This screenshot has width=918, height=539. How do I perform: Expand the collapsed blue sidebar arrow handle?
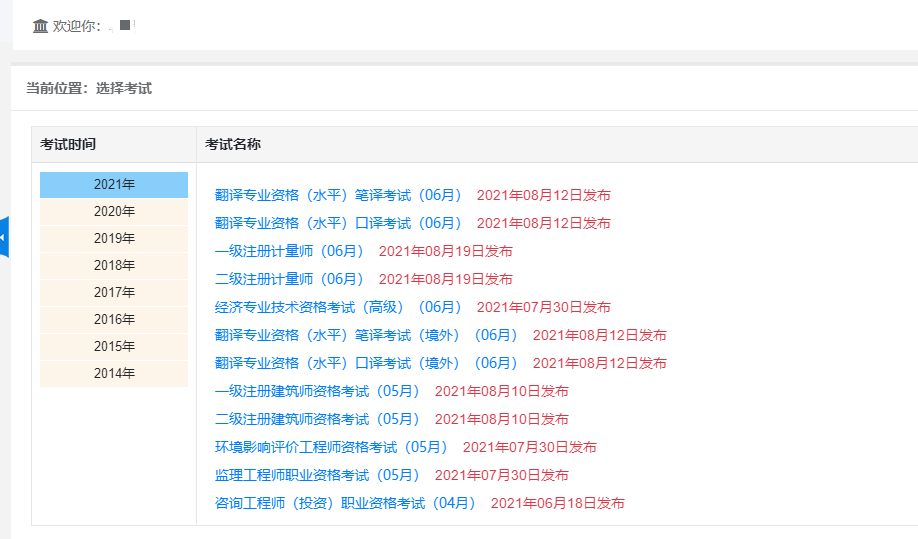pos(4,237)
